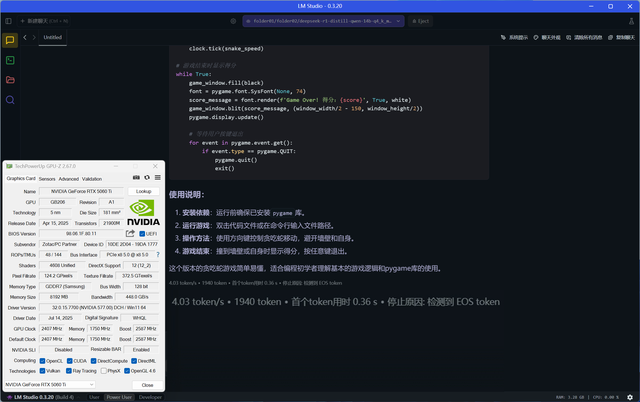Click the Eject model button
The width and height of the screenshot is (640, 402).
coord(421,21)
